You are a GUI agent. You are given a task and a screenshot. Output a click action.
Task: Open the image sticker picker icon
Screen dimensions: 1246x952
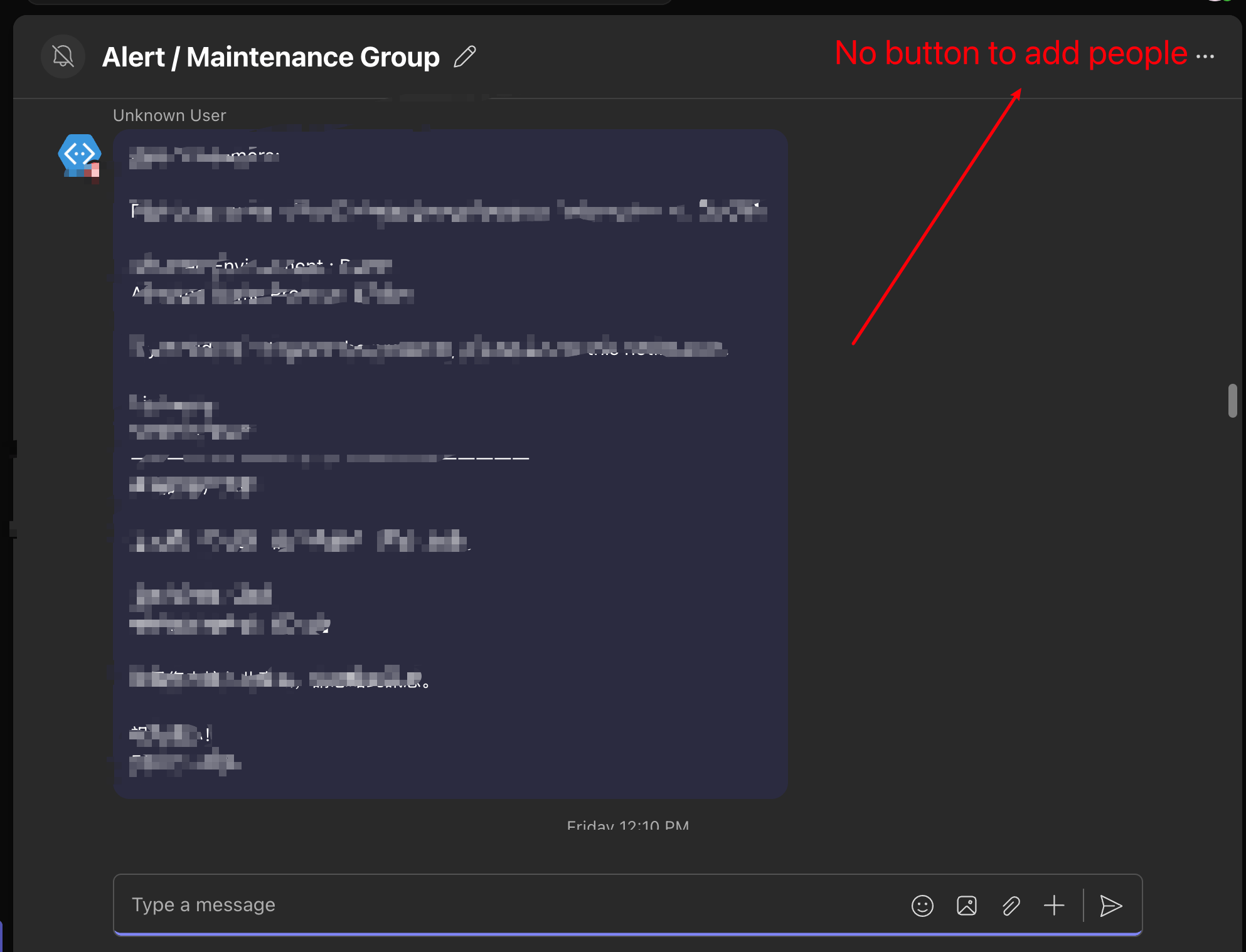pos(967,906)
